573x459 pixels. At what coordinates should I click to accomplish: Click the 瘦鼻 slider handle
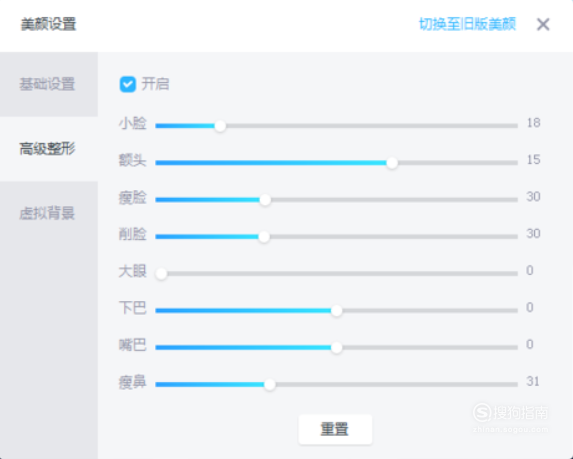point(270,384)
